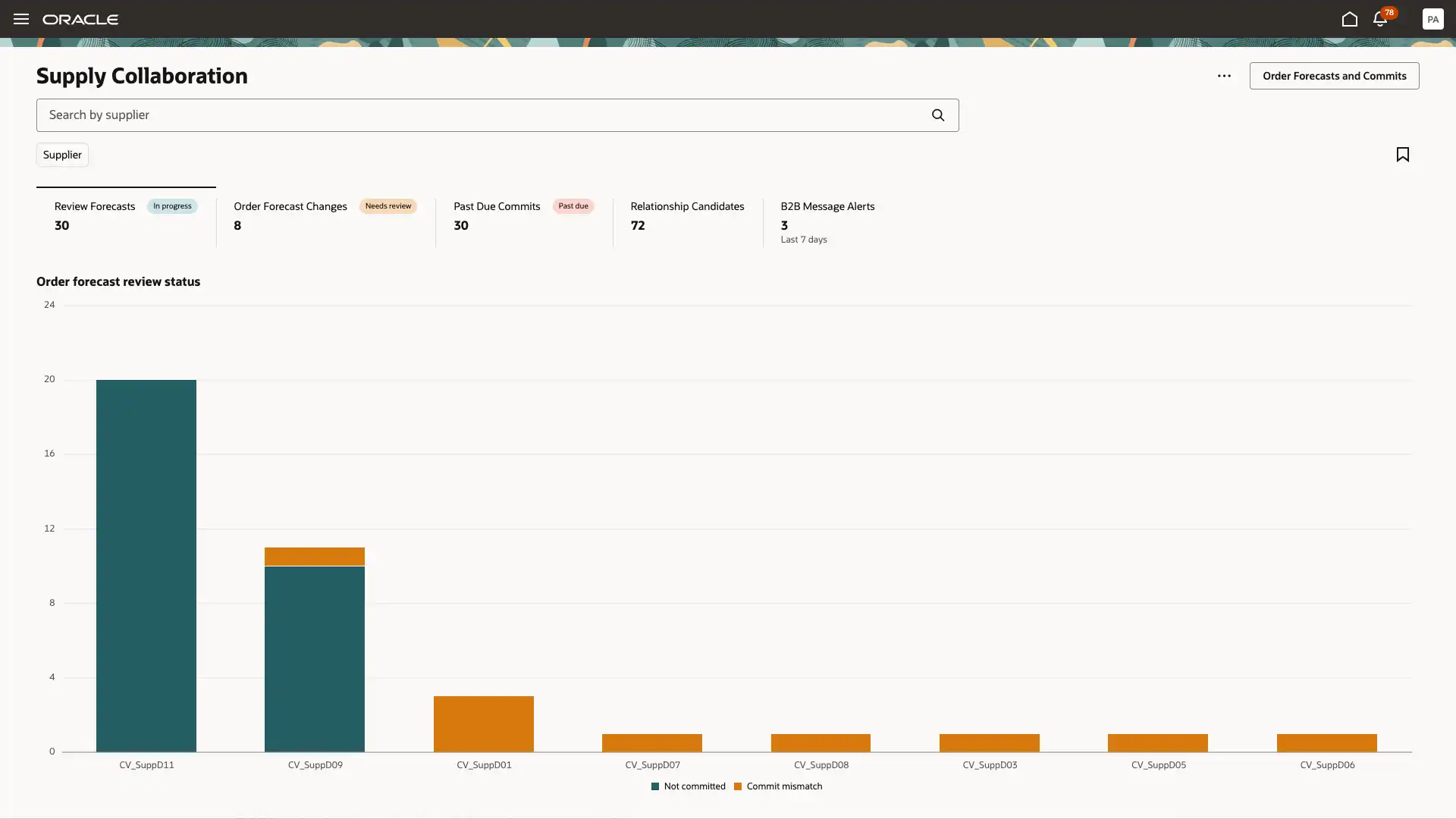
Task: Click the CV_SuppD11 teal bar
Action: point(146,565)
